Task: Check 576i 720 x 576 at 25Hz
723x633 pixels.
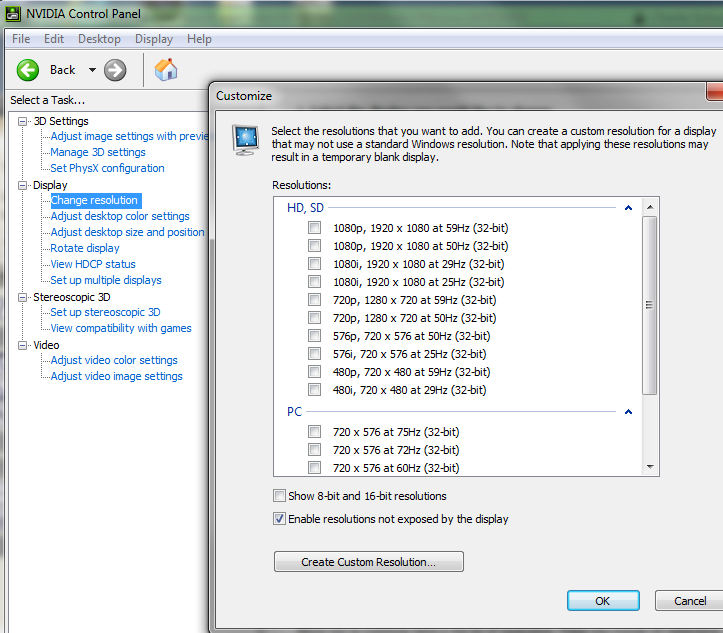Action: pos(314,354)
